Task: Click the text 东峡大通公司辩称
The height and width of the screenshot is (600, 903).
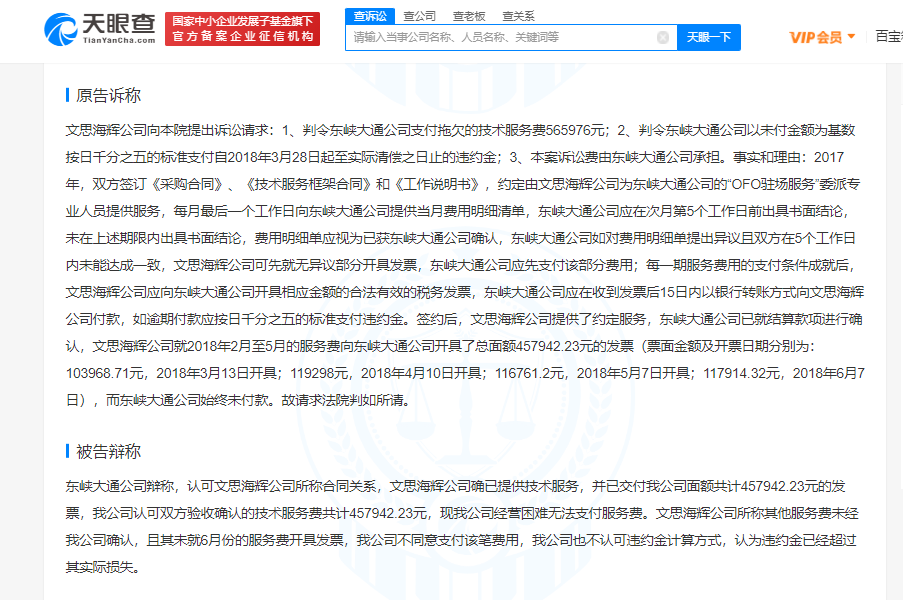Action: coord(120,487)
